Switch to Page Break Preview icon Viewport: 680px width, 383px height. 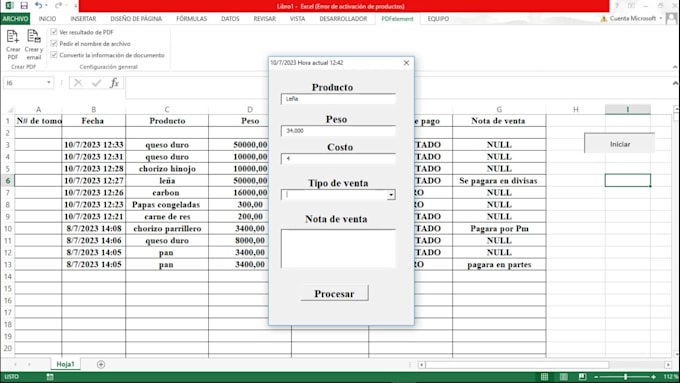pyautogui.click(x=582, y=376)
